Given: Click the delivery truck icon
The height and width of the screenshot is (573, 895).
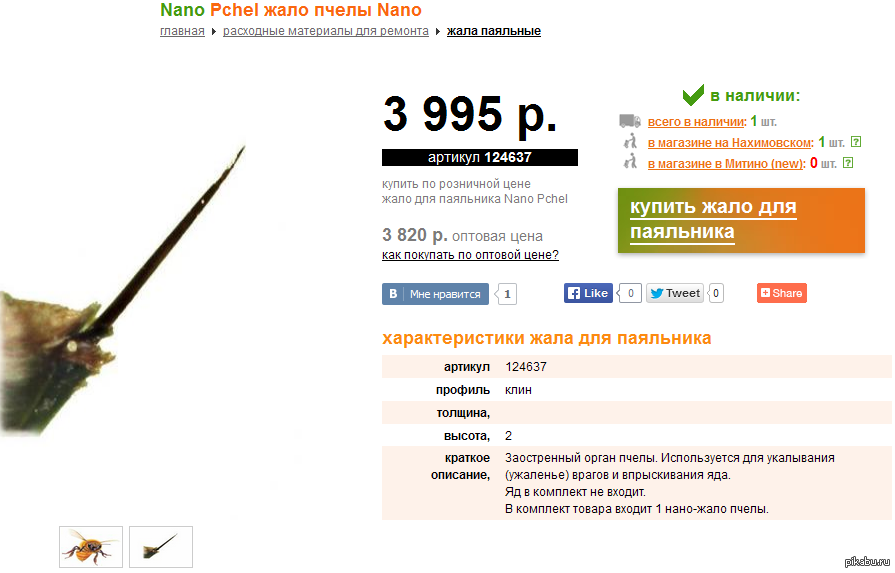Looking at the screenshot, I should (630, 121).
